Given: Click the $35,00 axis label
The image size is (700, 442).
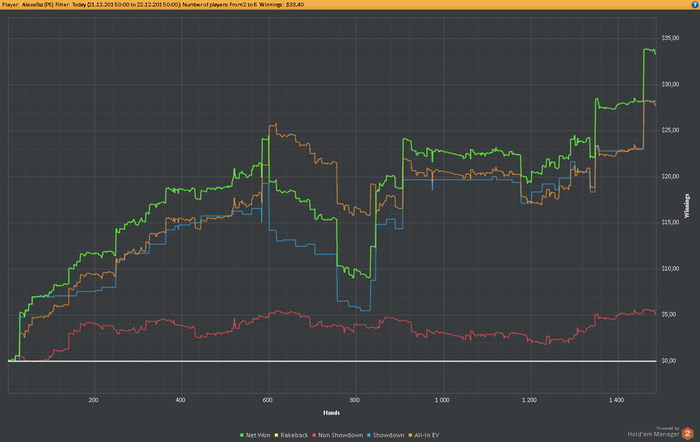Looking at the screenshot, I should coord(670,38).
